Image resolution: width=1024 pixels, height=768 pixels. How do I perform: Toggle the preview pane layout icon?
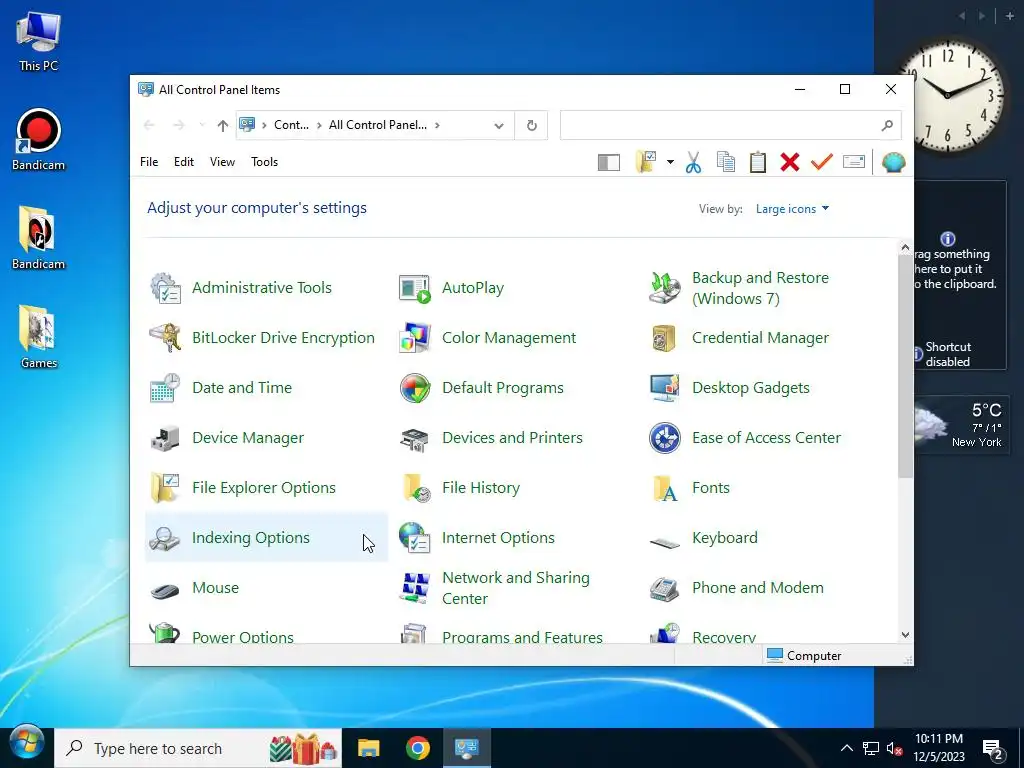pos(609,163)
